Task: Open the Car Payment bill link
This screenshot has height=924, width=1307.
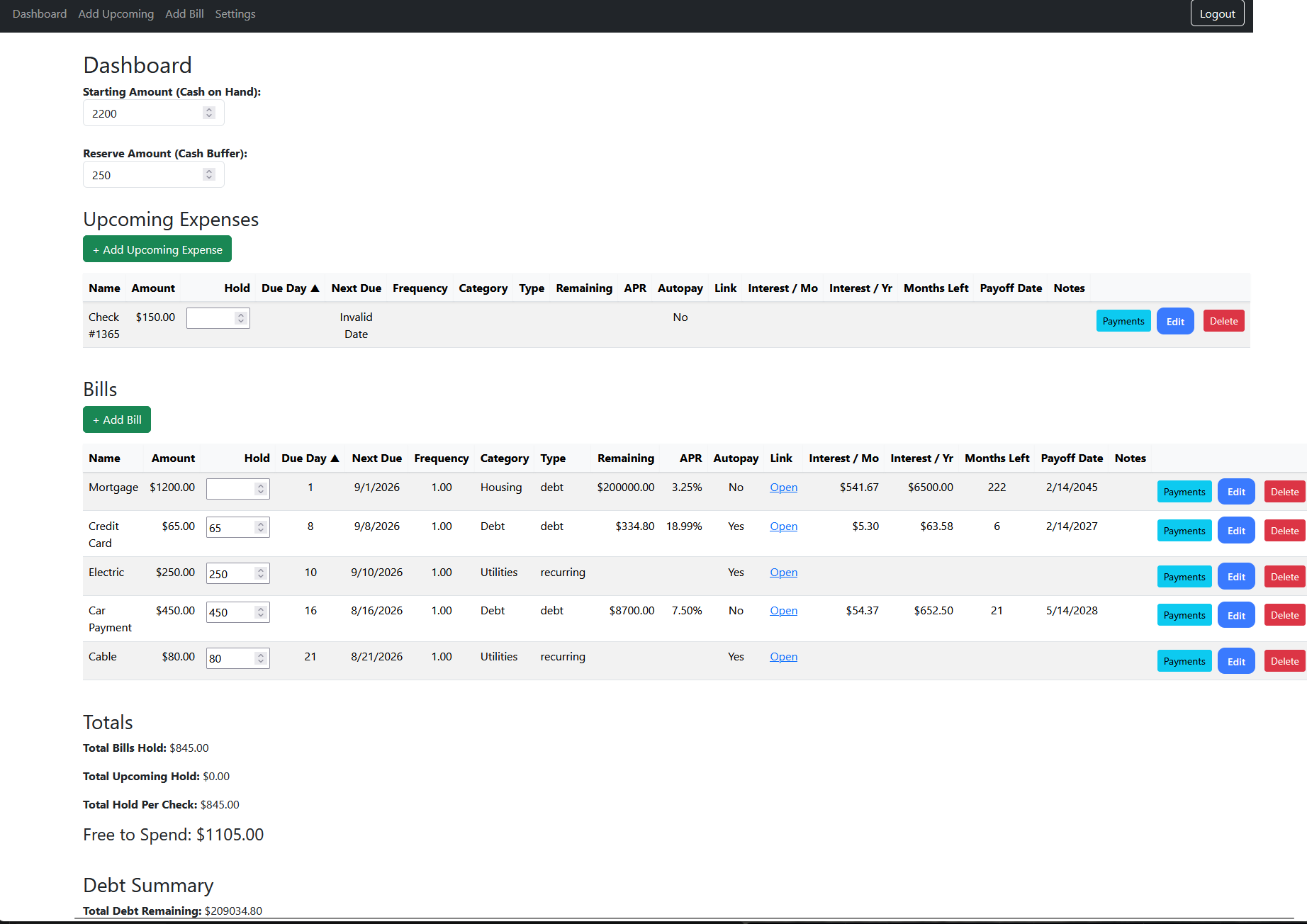Action: pyautogui.click(x=783, y=611)
